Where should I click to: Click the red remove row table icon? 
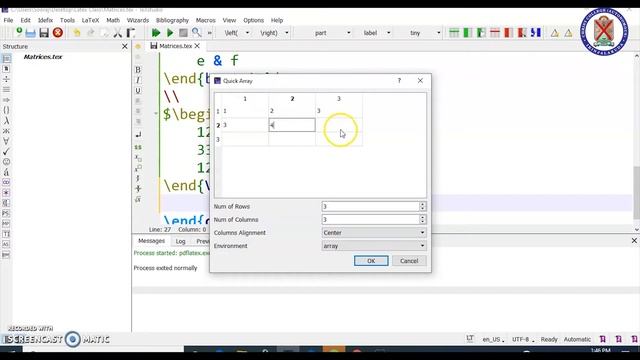pyautogui.click(x=495, y=33)
